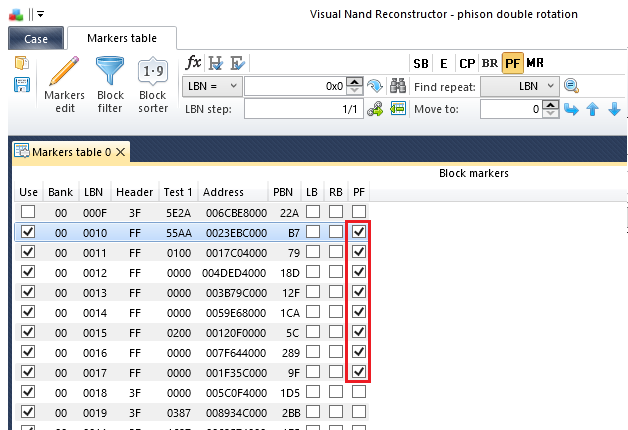The width and height of the screenshot is (628, 430).
Task: Click the green arrow table icon
Action: pos(398,109)
